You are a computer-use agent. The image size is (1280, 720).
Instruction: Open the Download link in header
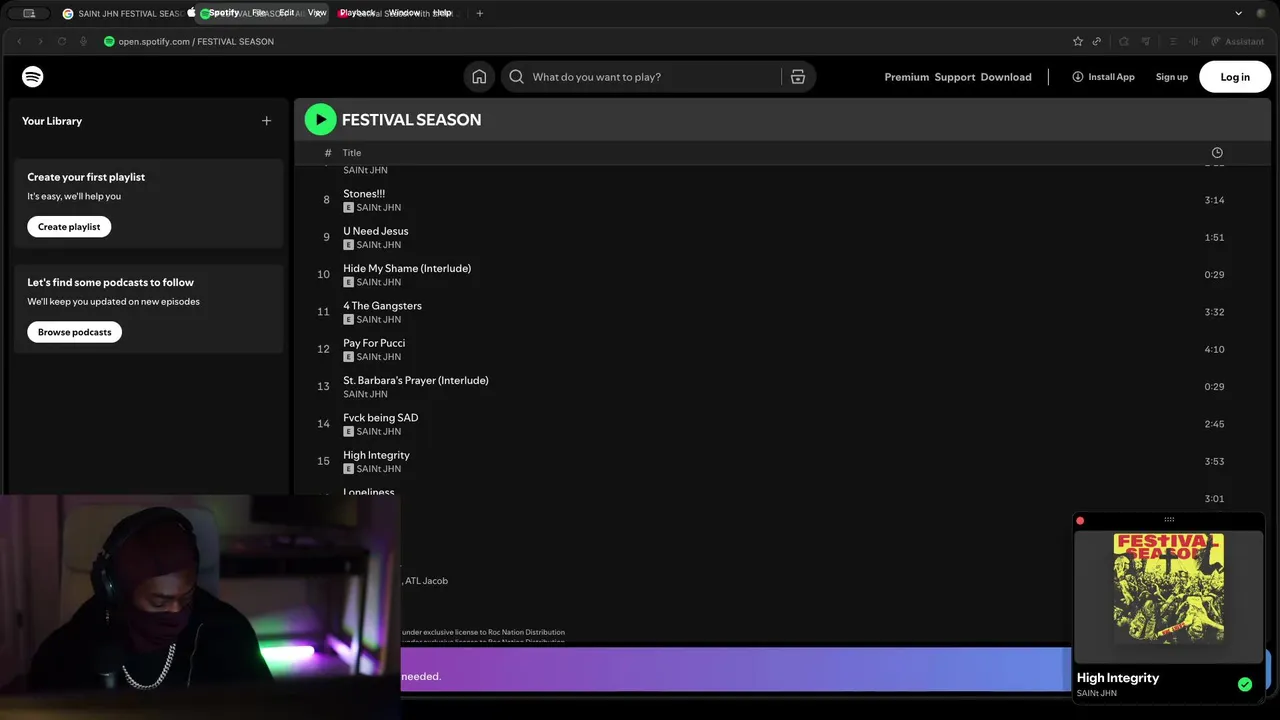click(1006, 77)
